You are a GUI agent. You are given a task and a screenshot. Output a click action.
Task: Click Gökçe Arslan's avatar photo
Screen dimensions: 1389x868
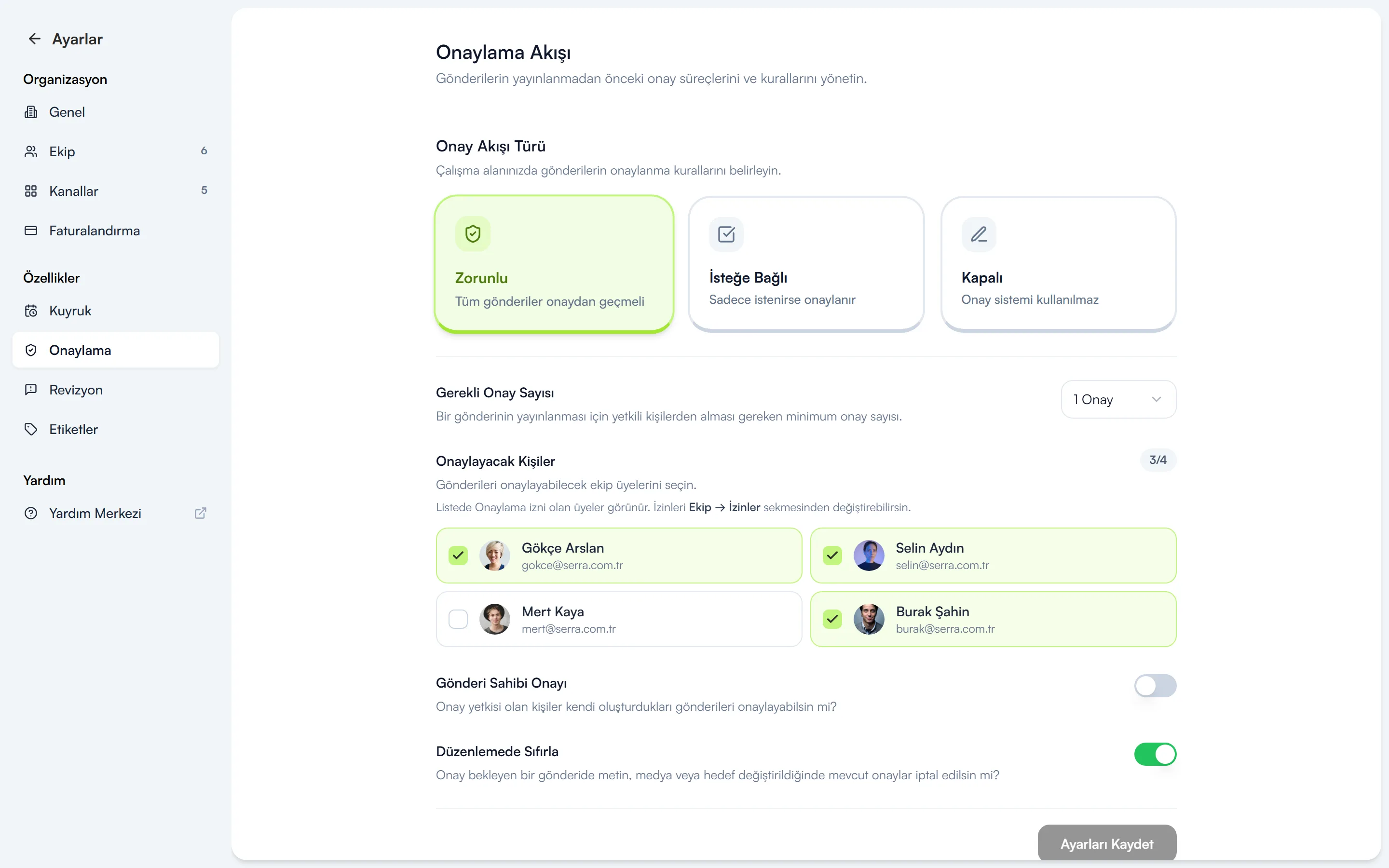[x=495, y=555]
